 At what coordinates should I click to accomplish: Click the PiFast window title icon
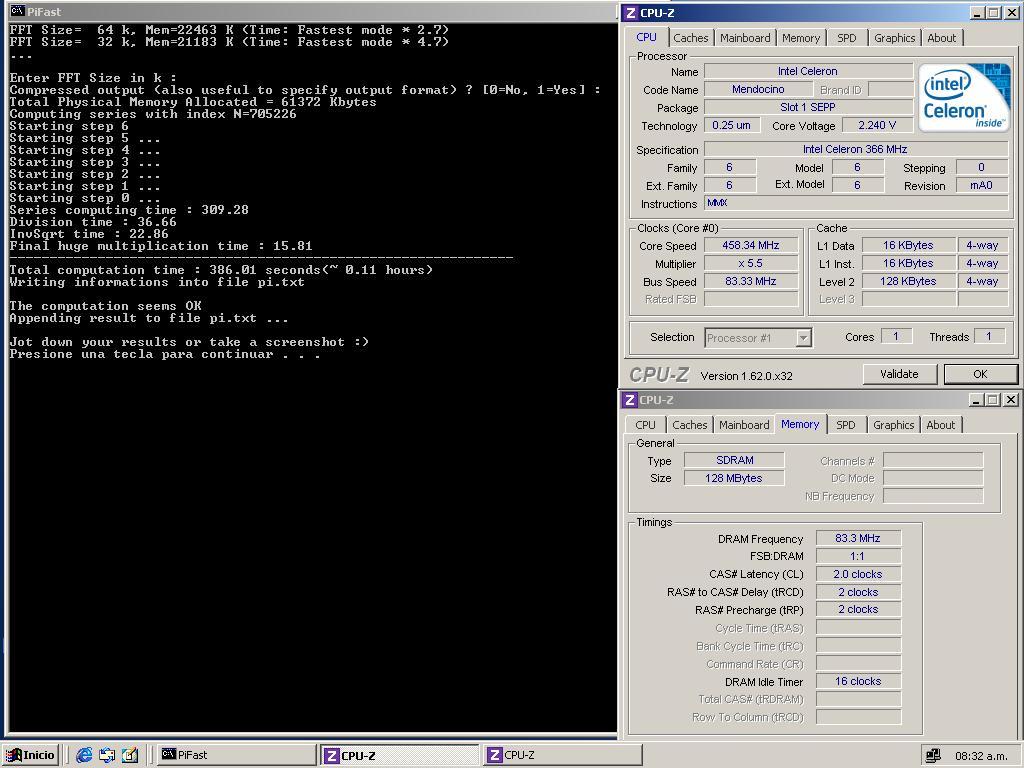[x=18, y=11]
